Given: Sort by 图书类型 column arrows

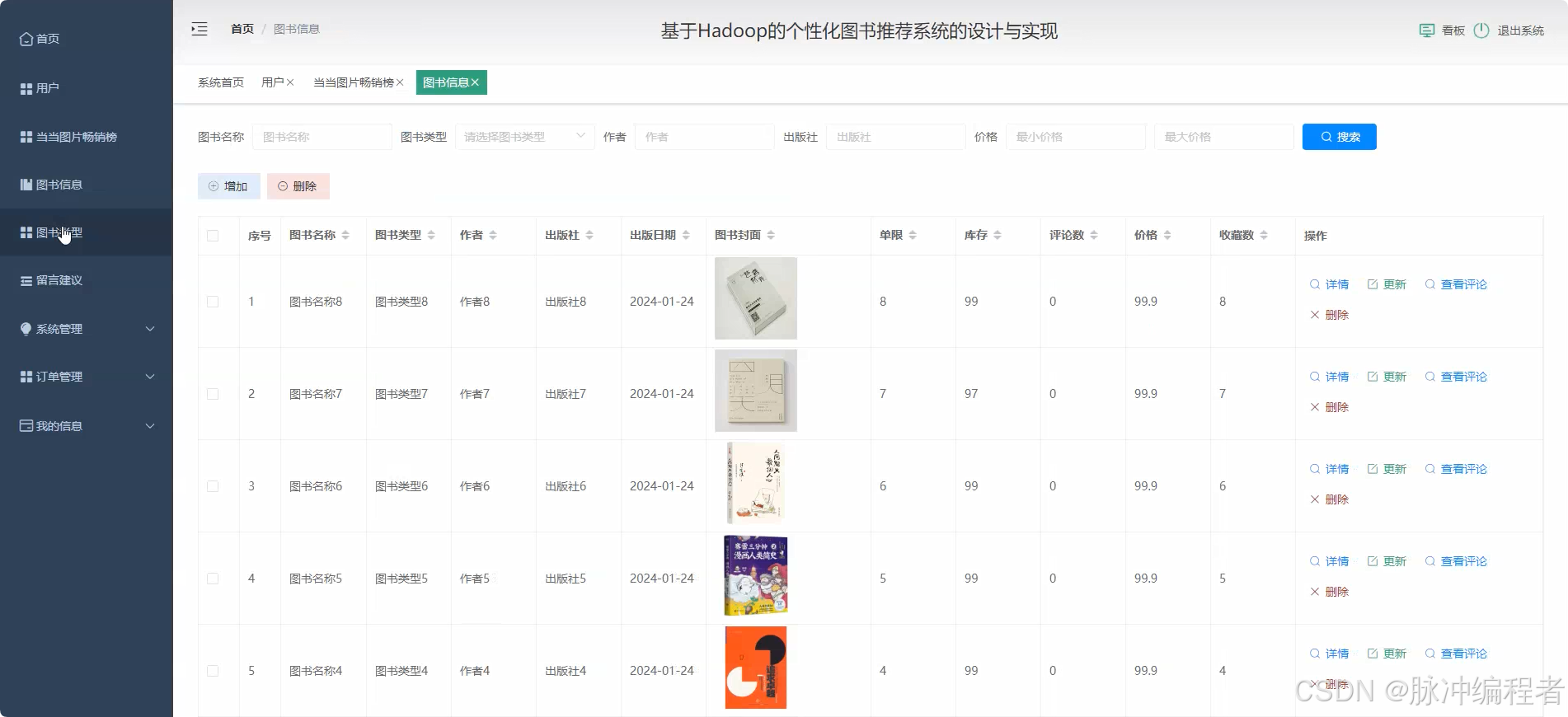Looking at the screenshot, I should point(431,236).
